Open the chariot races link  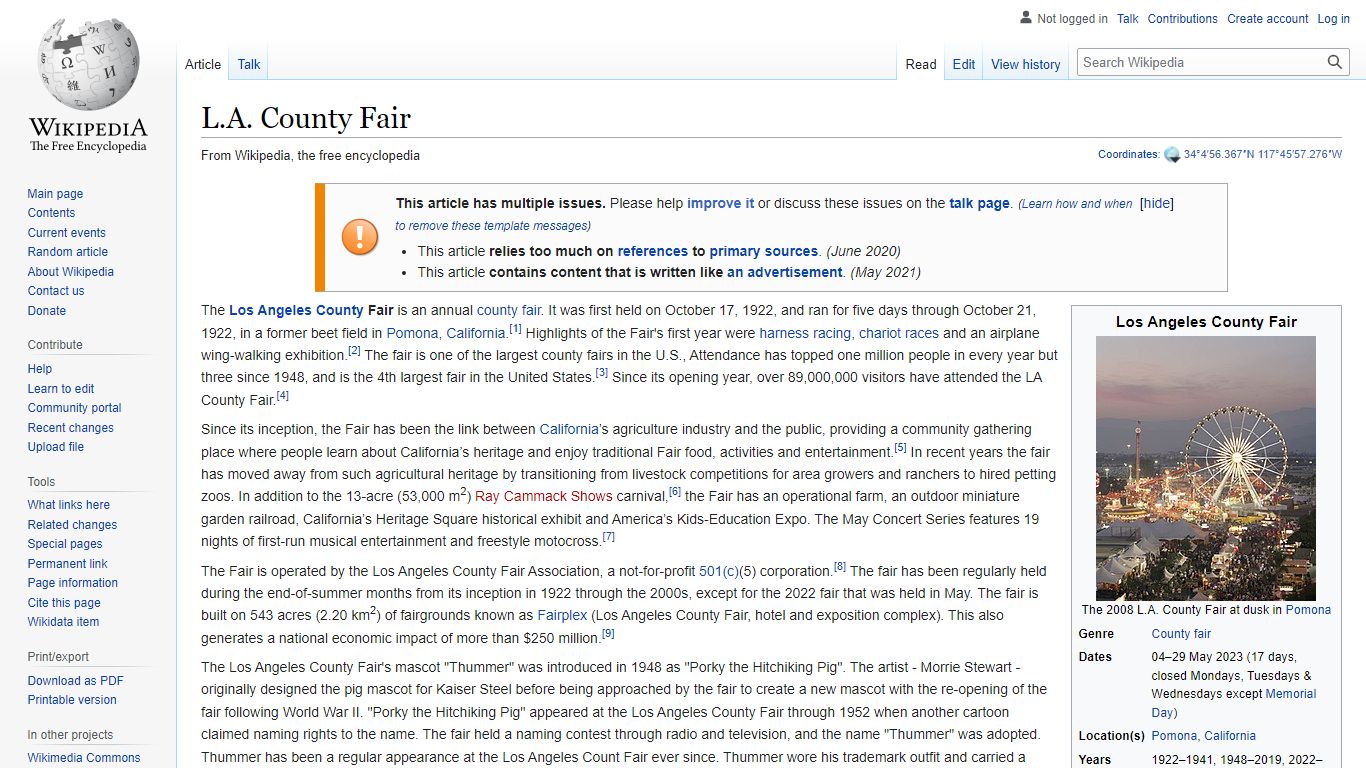[x=899, y=333]
